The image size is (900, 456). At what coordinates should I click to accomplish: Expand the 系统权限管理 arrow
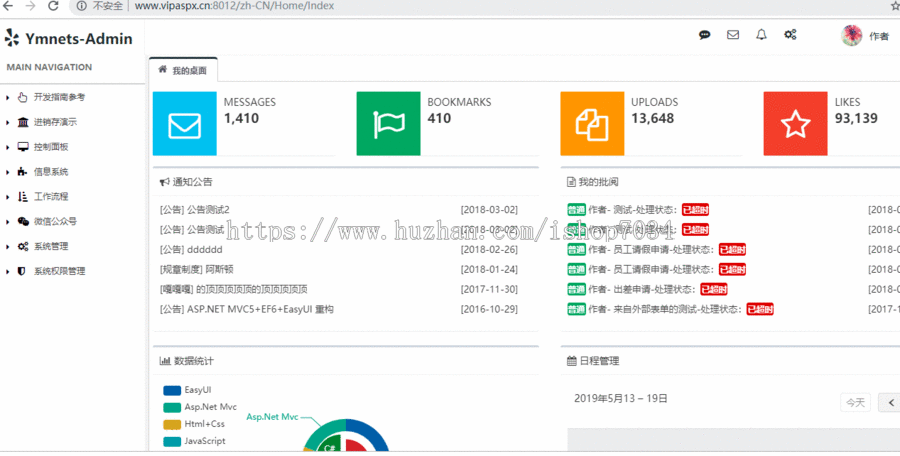coord(7,272)
